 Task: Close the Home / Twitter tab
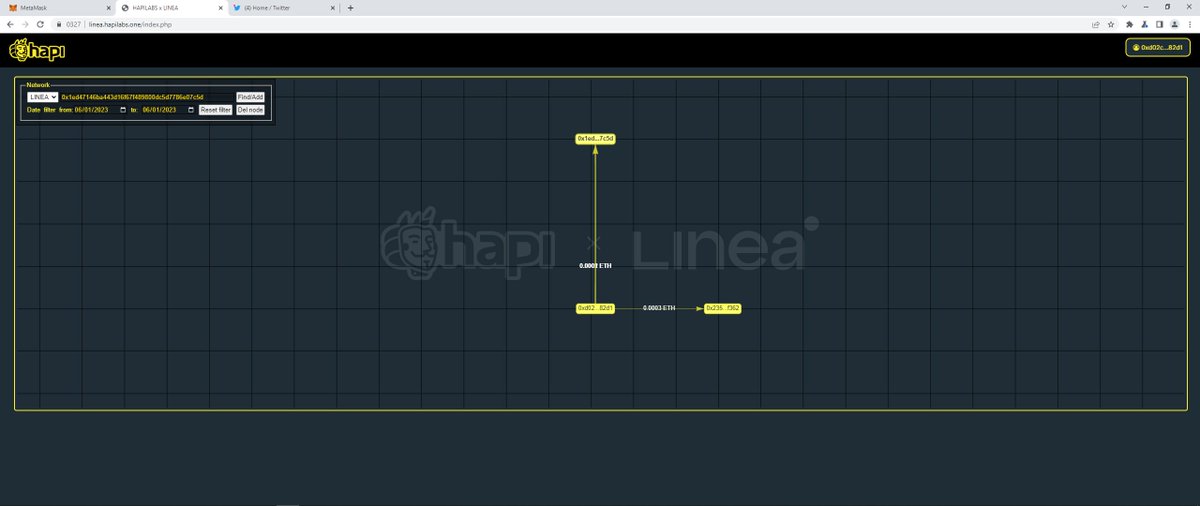tap(333, 7)
